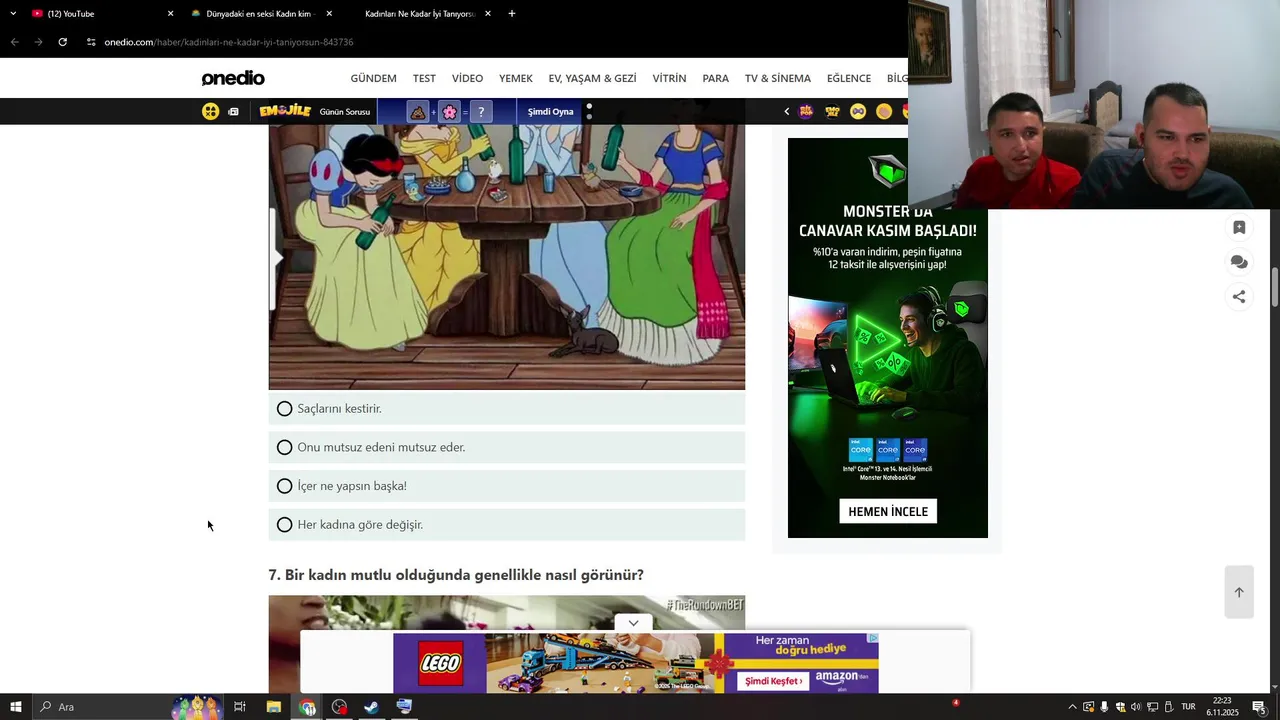This screenshot has height=720, width=1280.
Task: Open Steam from the taskbar
Action: [x=371, y=707]
